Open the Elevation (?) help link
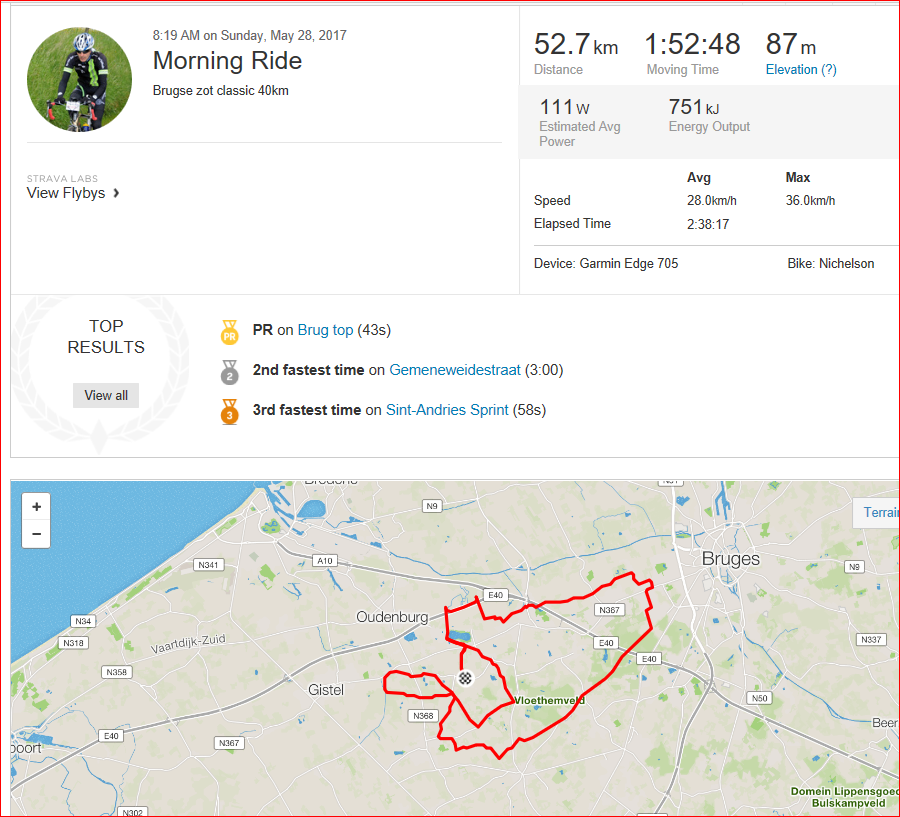 (801, 69)
